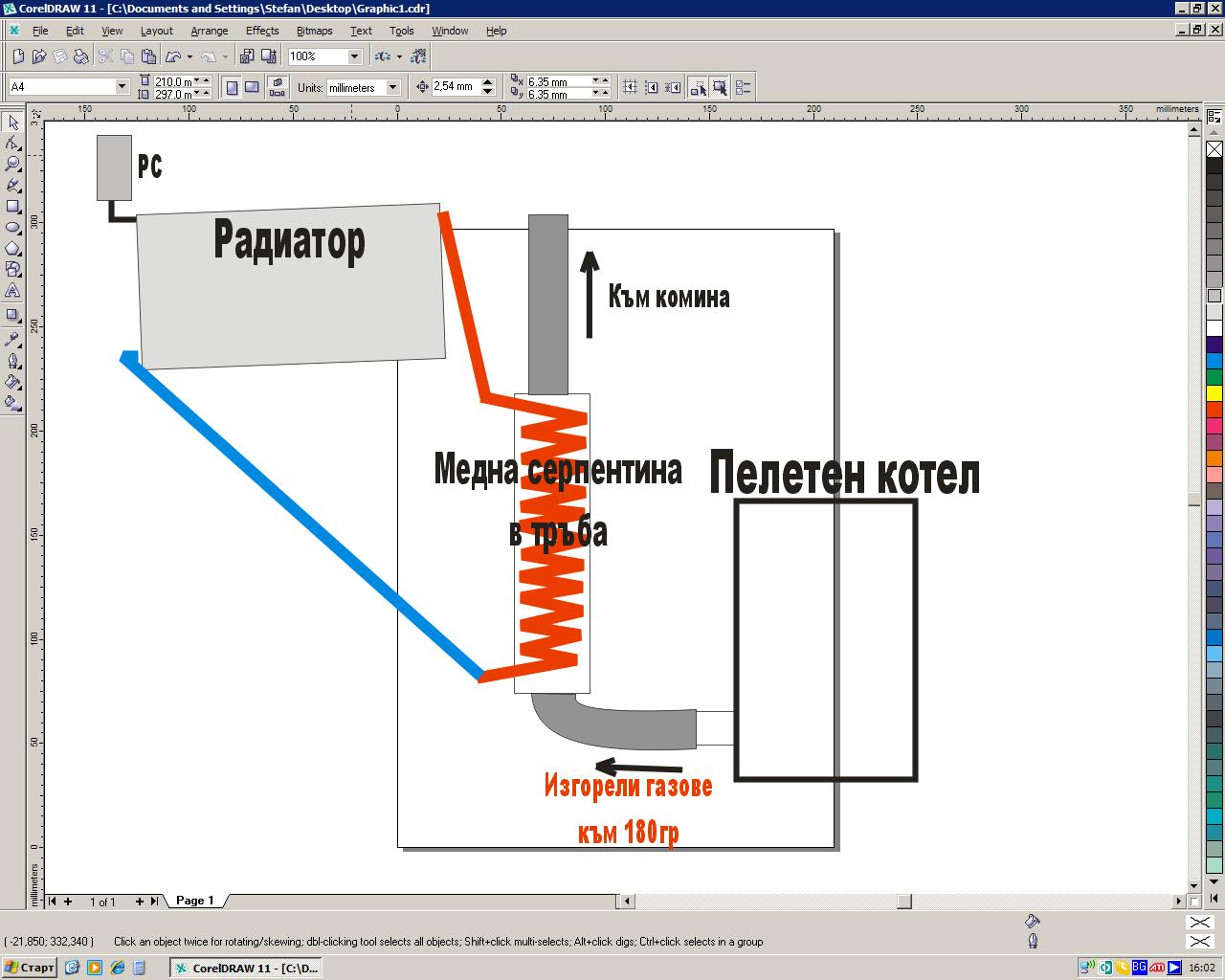Screen dimensions: 1225x980
Task: Click the Старт button on the taskbar
Action: 30,968
